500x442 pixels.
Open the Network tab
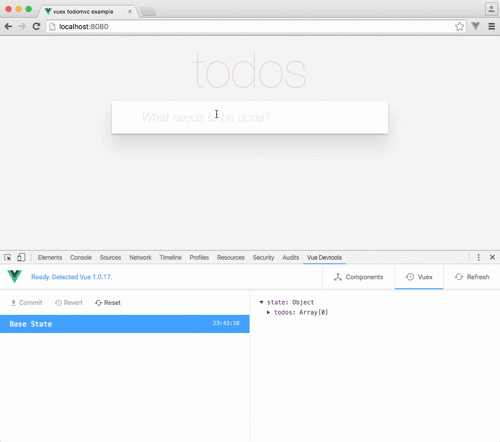(140, 258)
